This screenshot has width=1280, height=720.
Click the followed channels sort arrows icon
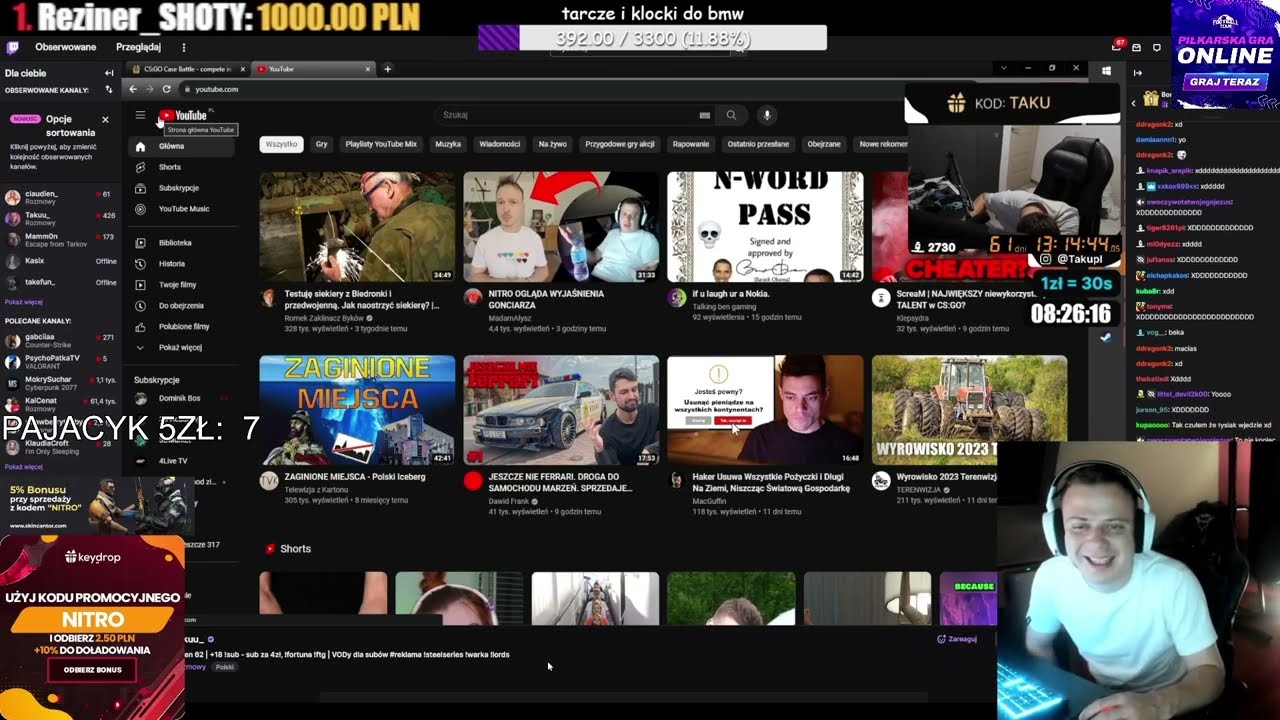[108, 90]
